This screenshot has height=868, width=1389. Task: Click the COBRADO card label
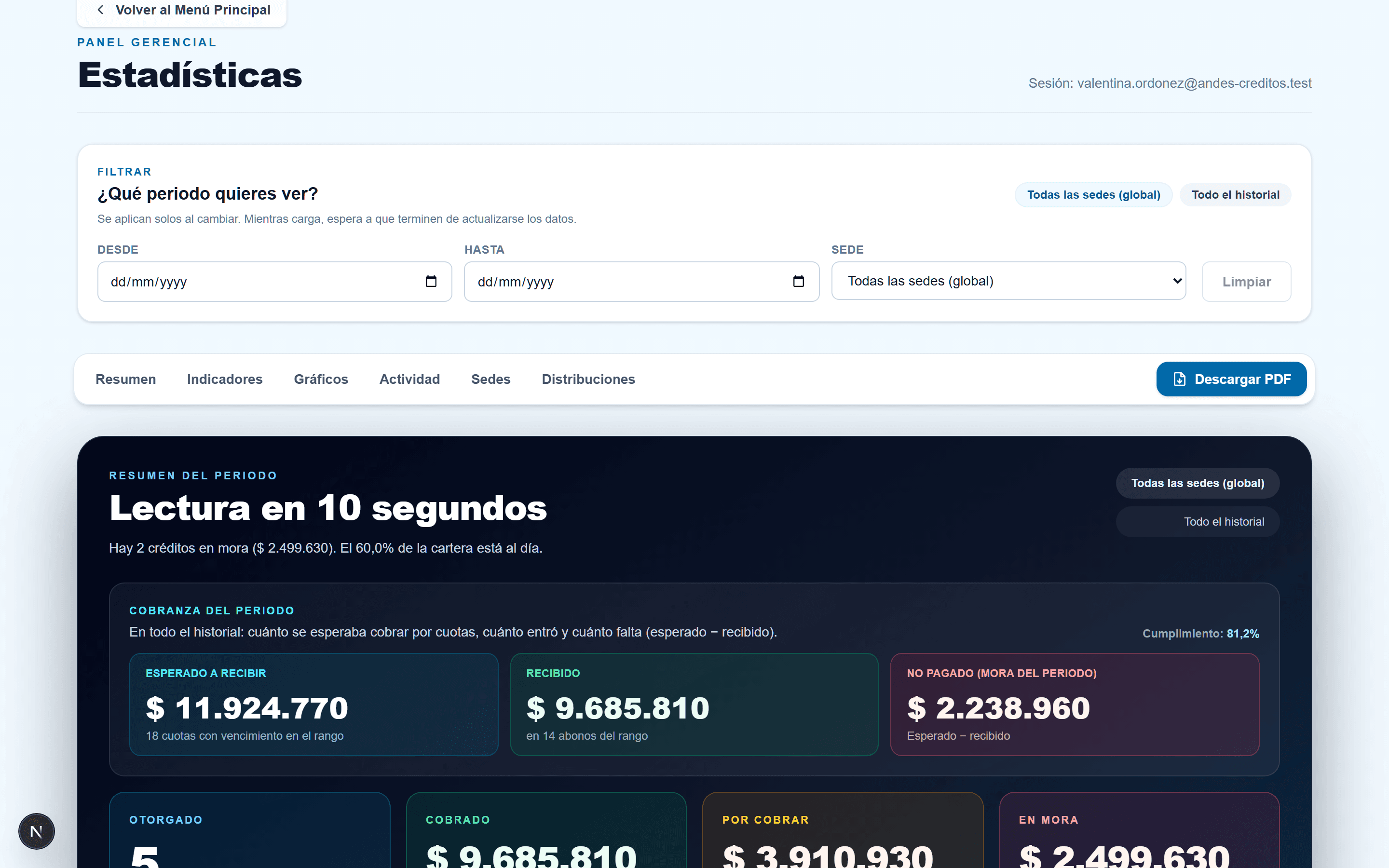click(458, 820)
